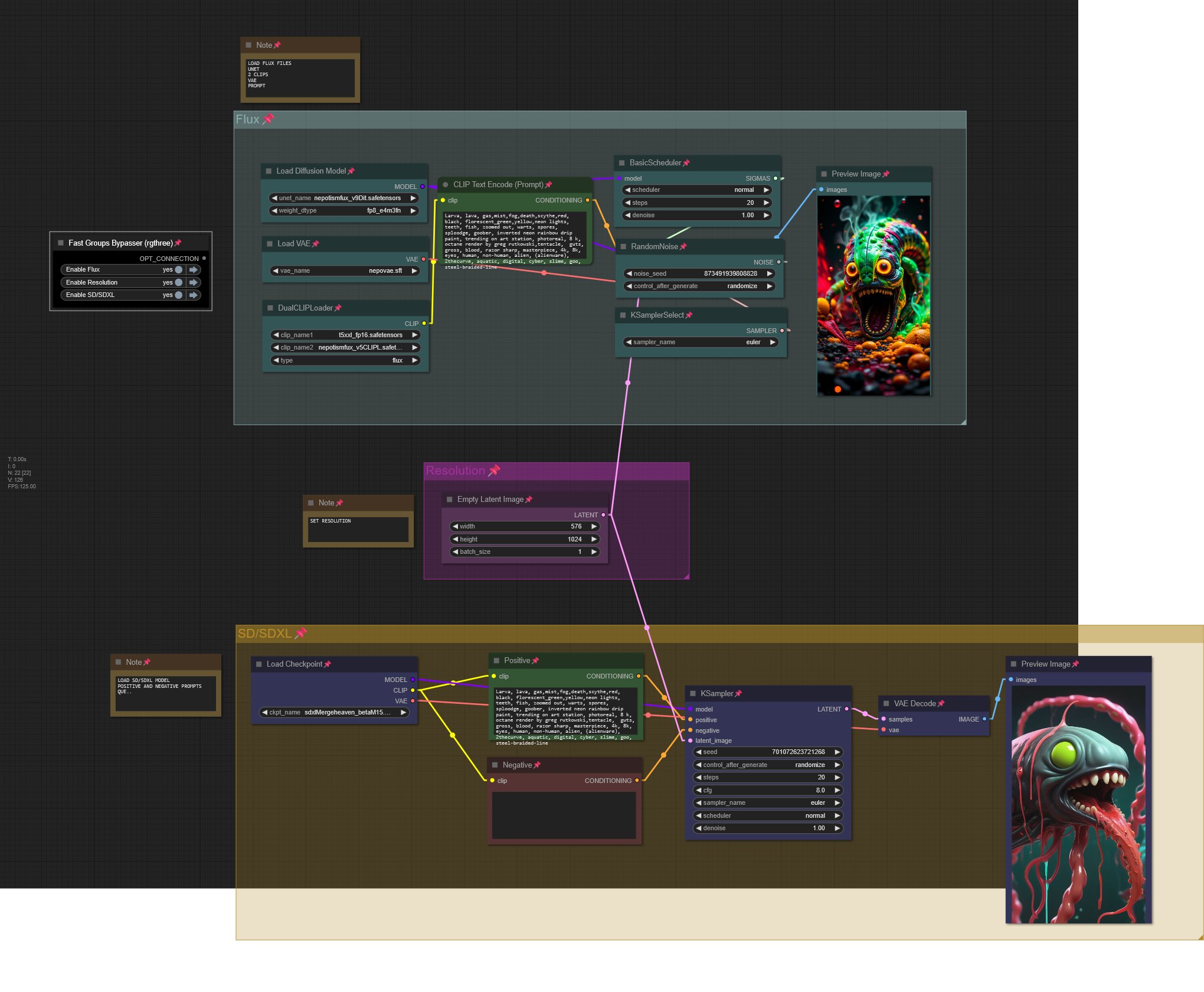The image size is (1204, 992).
Task: Select the Resolution group title
Action: coord(455,471)
